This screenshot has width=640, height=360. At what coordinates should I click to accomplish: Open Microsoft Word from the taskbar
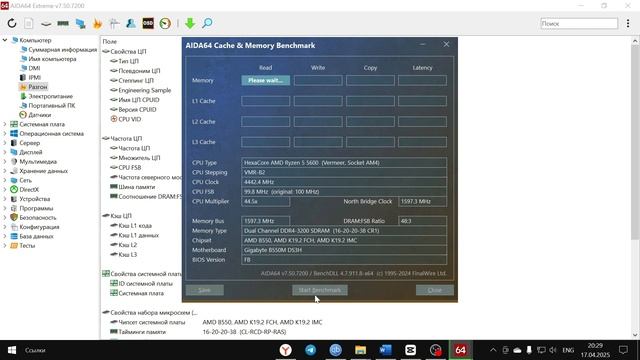385,350
